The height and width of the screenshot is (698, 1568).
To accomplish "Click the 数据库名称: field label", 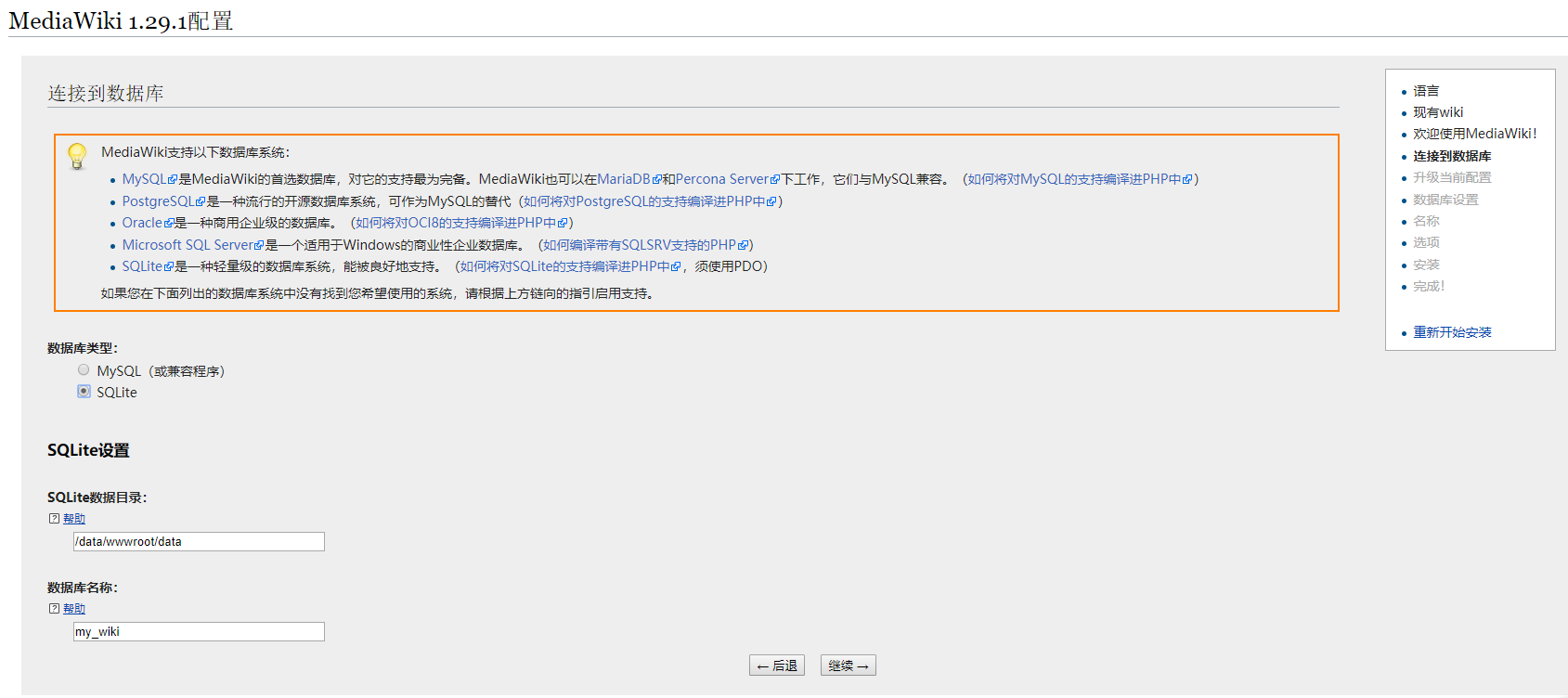I will pos(83,588).
